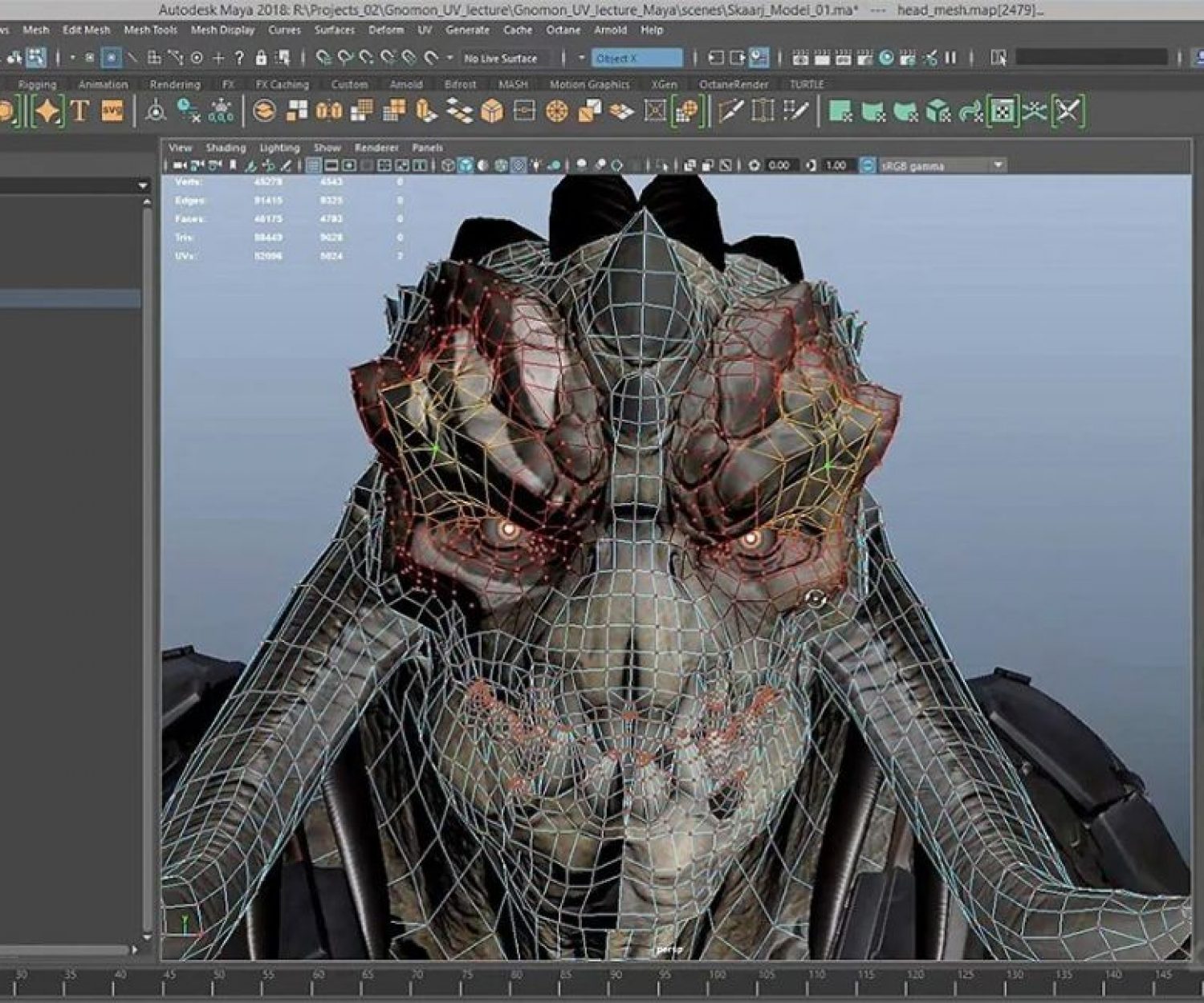Click the Type (T) text tool shelf icon
This screenshot has height=1003, width=1204.
[79, 111]
